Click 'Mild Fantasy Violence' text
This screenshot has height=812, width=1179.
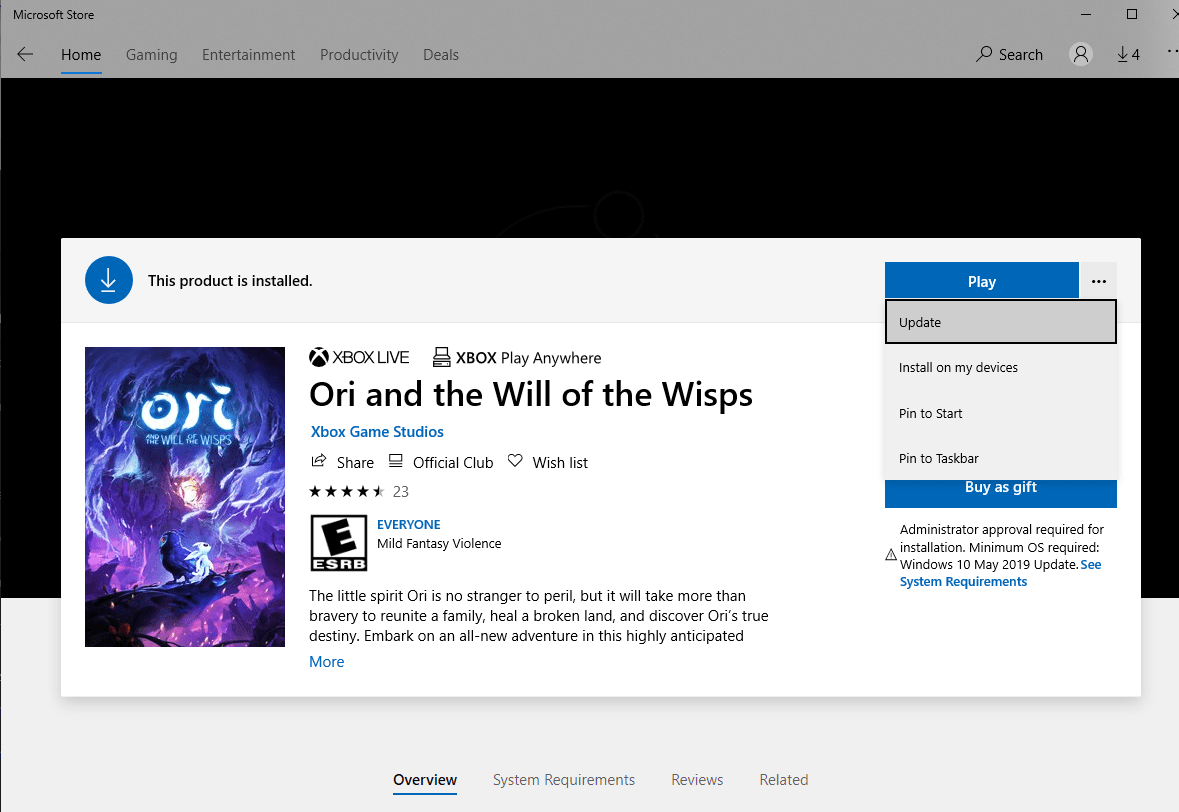click(439, 543)
